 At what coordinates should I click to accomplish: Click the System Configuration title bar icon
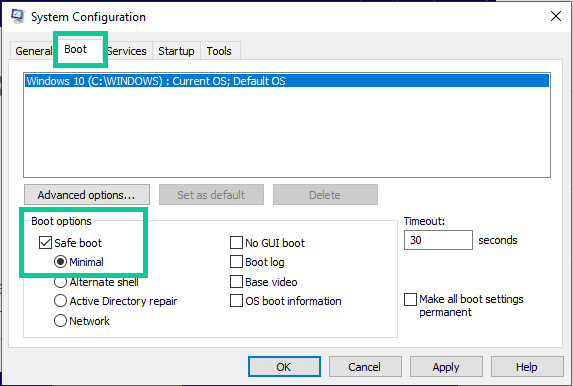(x=17, y=16)
